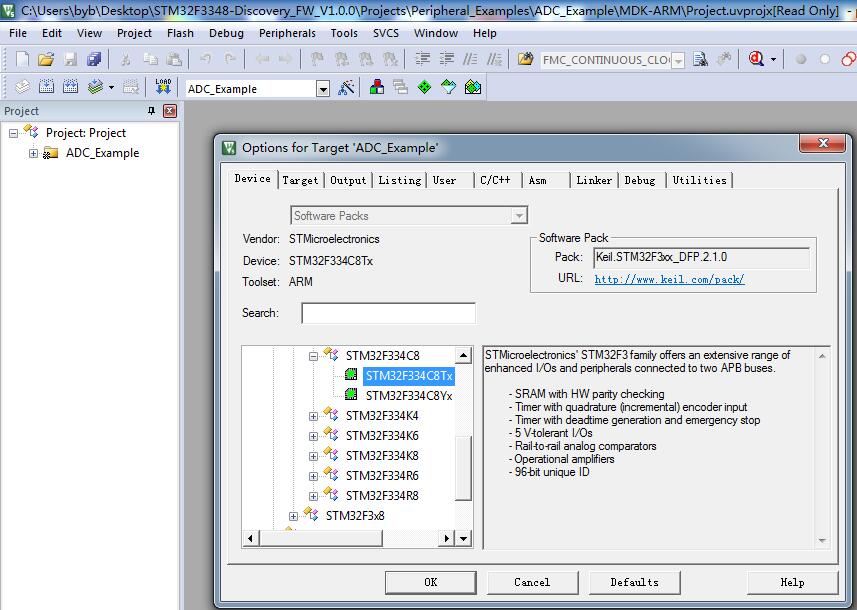Click the device tree horizontal scroll-left arrow
The image size is (857, 610).
250,538
